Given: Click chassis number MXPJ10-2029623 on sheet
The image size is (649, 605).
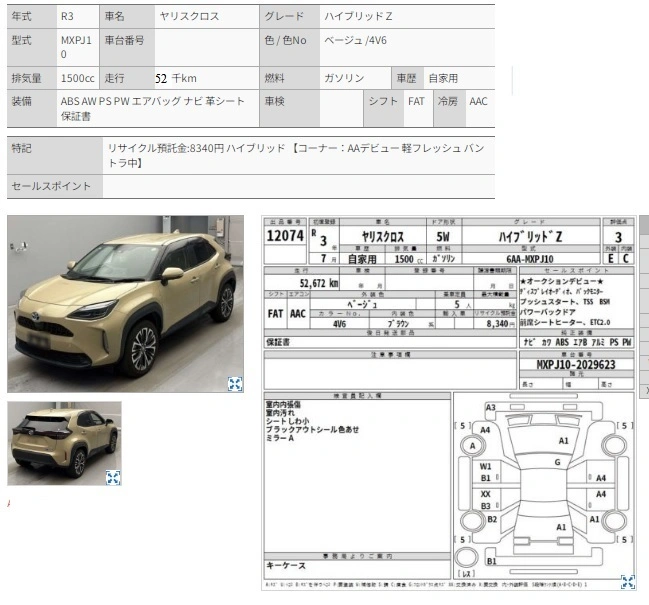Looking at the screenshot, I should [x=576, y=365].
